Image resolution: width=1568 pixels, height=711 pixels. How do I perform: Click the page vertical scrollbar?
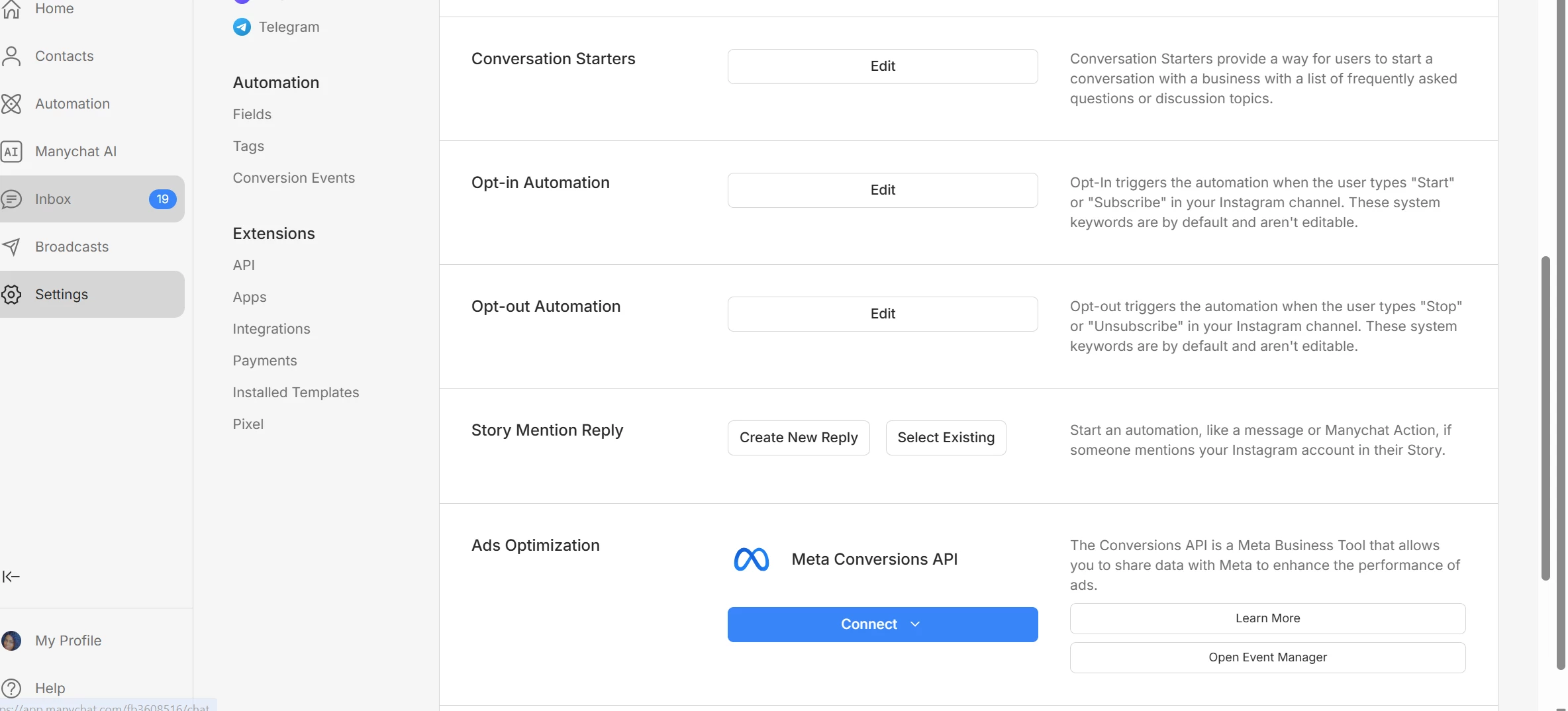pyautogui.click(x=1545, y=417)
